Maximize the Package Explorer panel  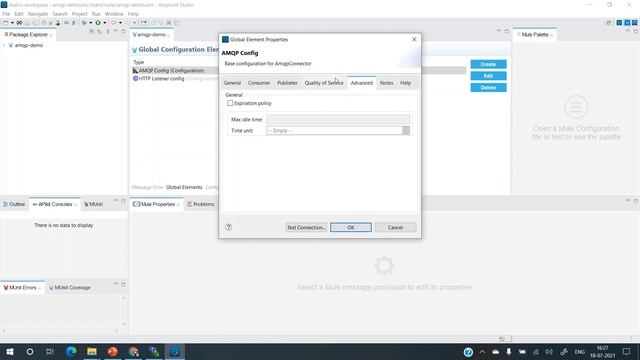123,31
